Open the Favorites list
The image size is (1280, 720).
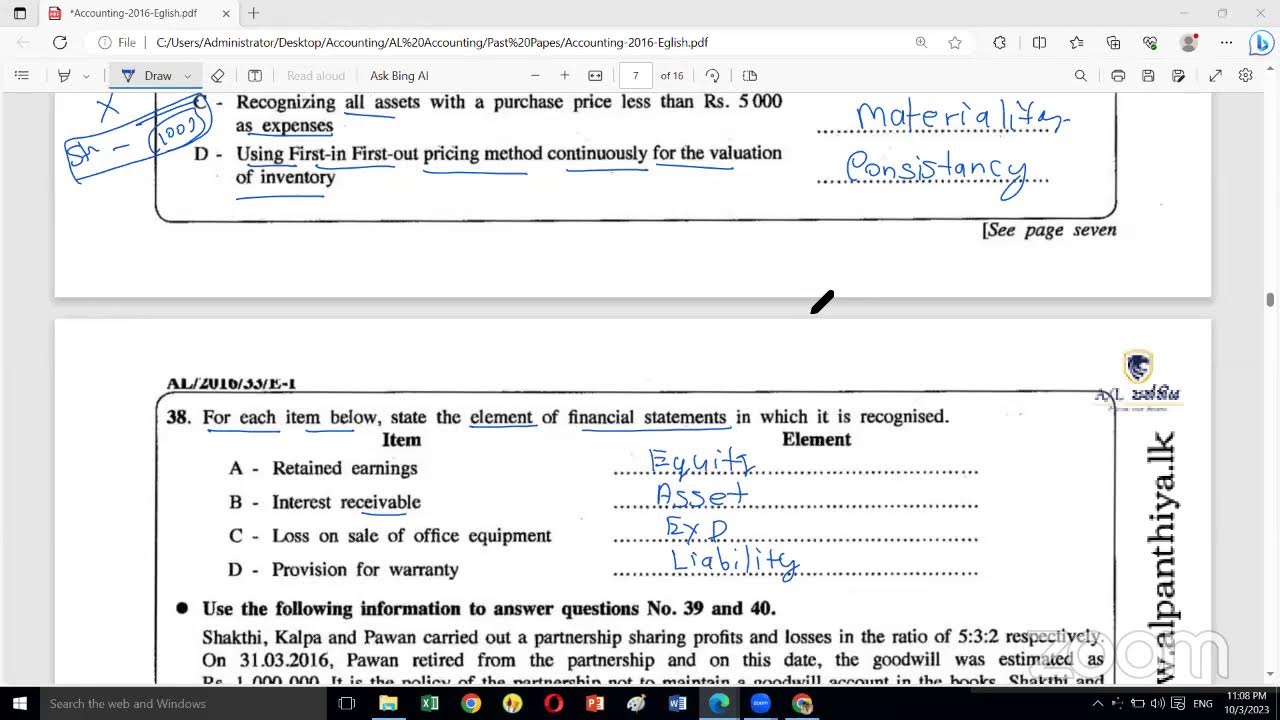(1076, 43)
